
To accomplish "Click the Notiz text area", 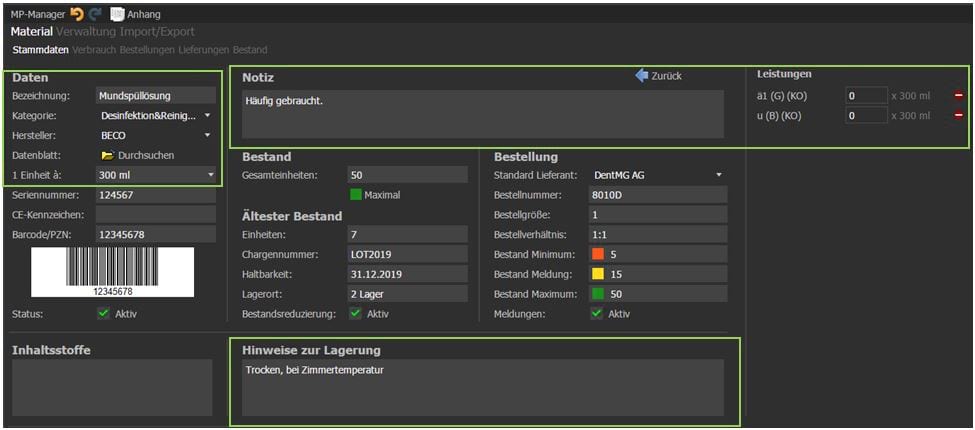I will [x=483, y=114].
